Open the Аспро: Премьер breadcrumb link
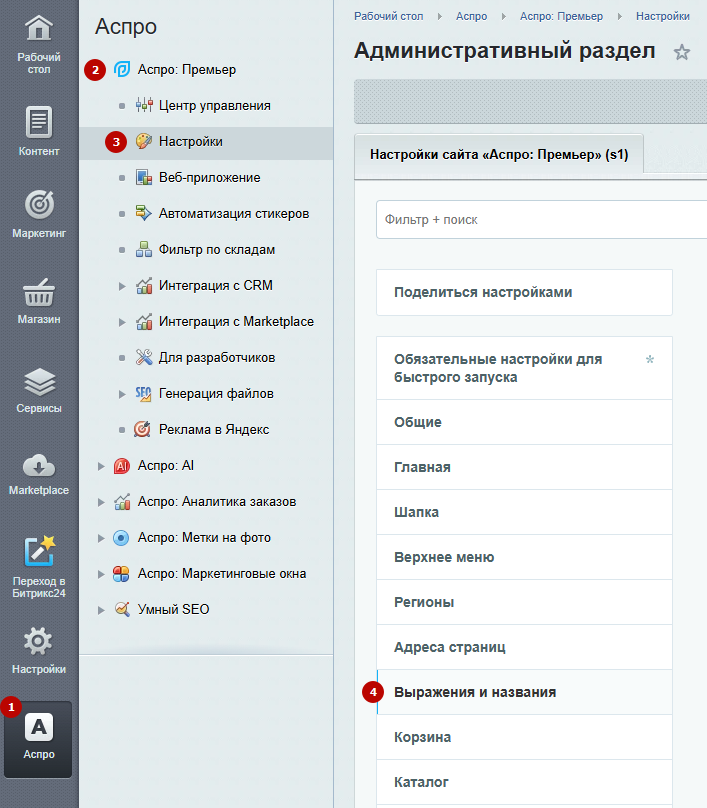This screenshot has width=707, height=808. pyautogui.click(x=561, y=16)
